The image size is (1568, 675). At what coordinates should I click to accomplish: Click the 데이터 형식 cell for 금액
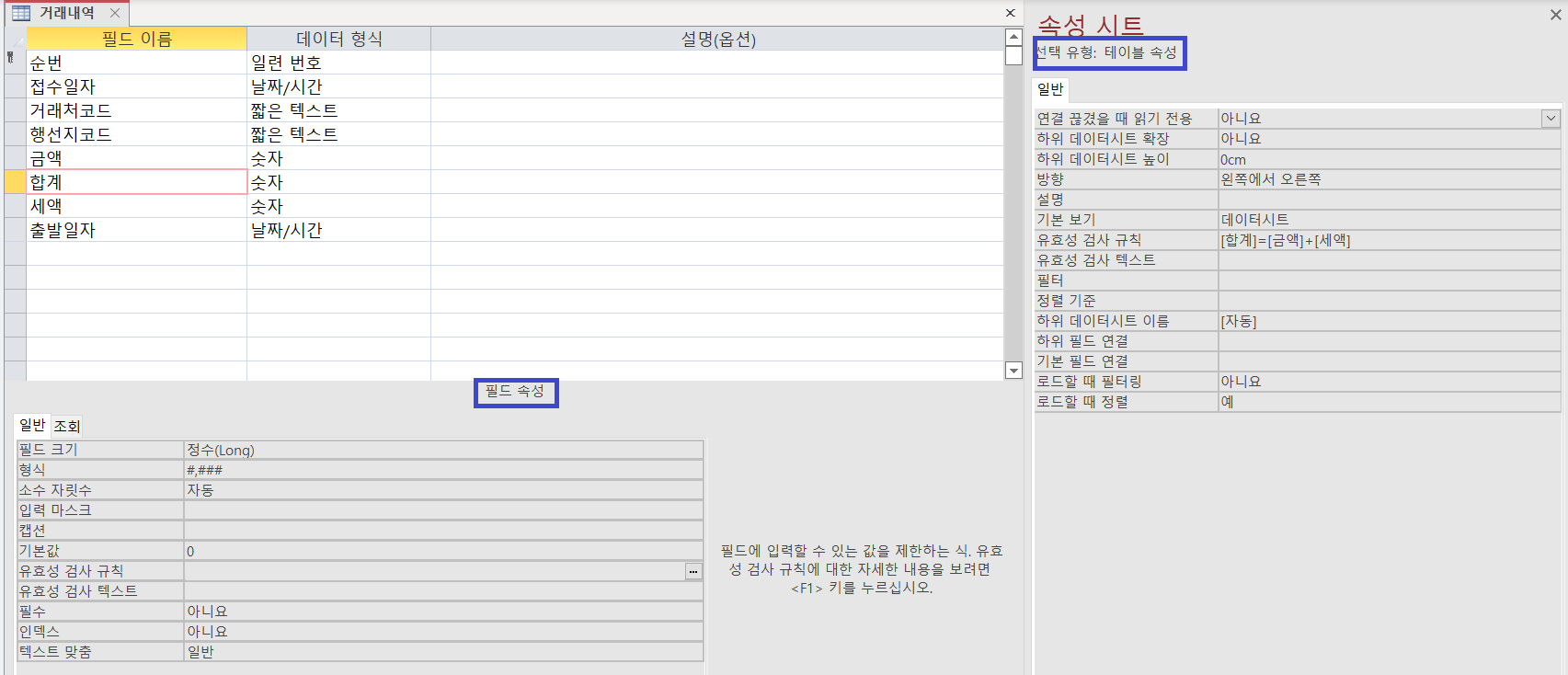tap(338, 158)
